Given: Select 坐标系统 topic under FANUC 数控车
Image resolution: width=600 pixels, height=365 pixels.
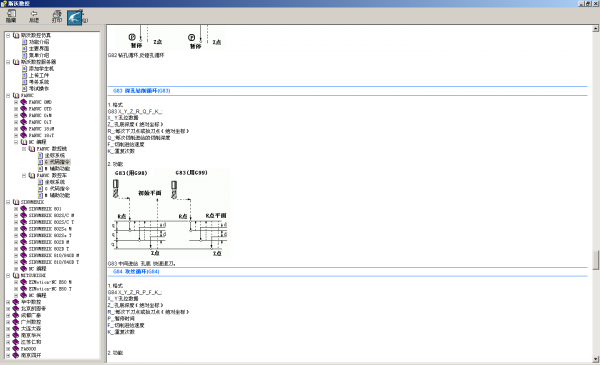Looking at the screenshot, I should point(55,182).
